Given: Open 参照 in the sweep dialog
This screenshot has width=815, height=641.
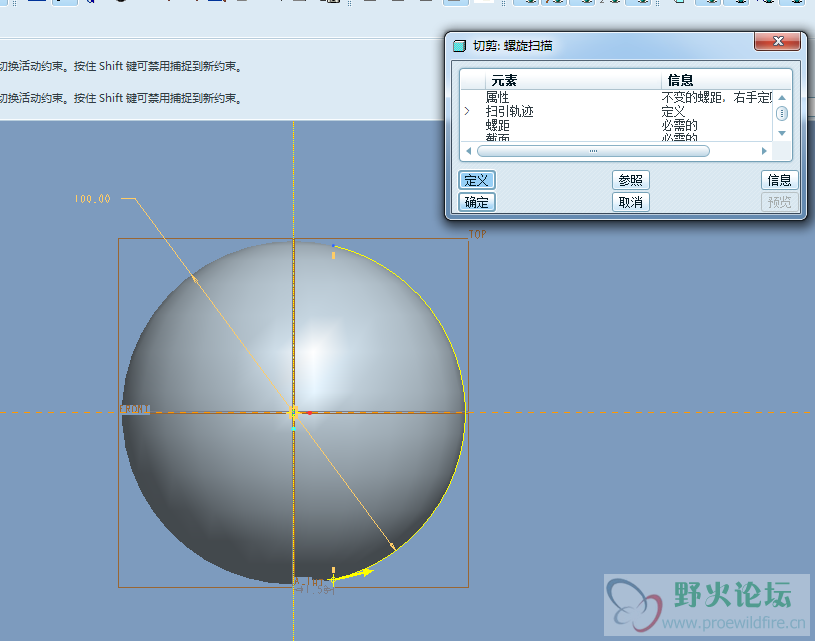Looking at the screenshot, I should tap(630, 180).
